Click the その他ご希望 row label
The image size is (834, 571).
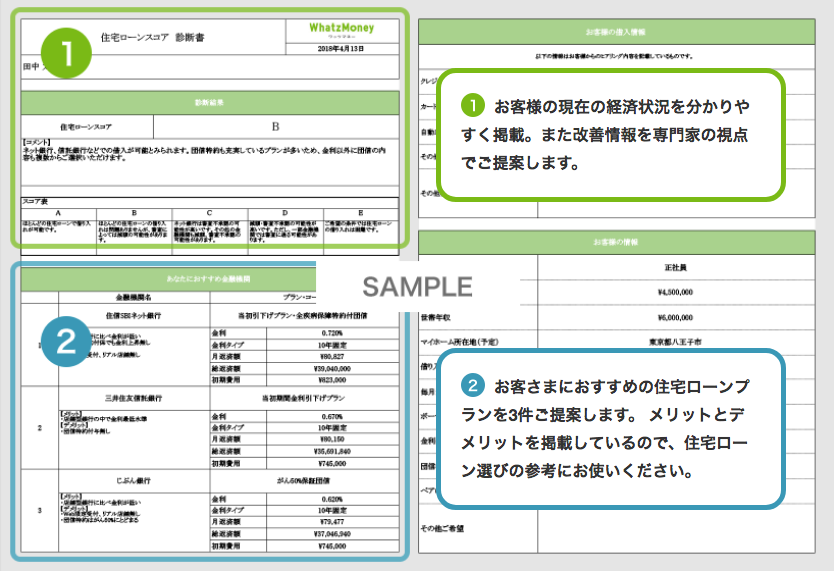point(442,528)
